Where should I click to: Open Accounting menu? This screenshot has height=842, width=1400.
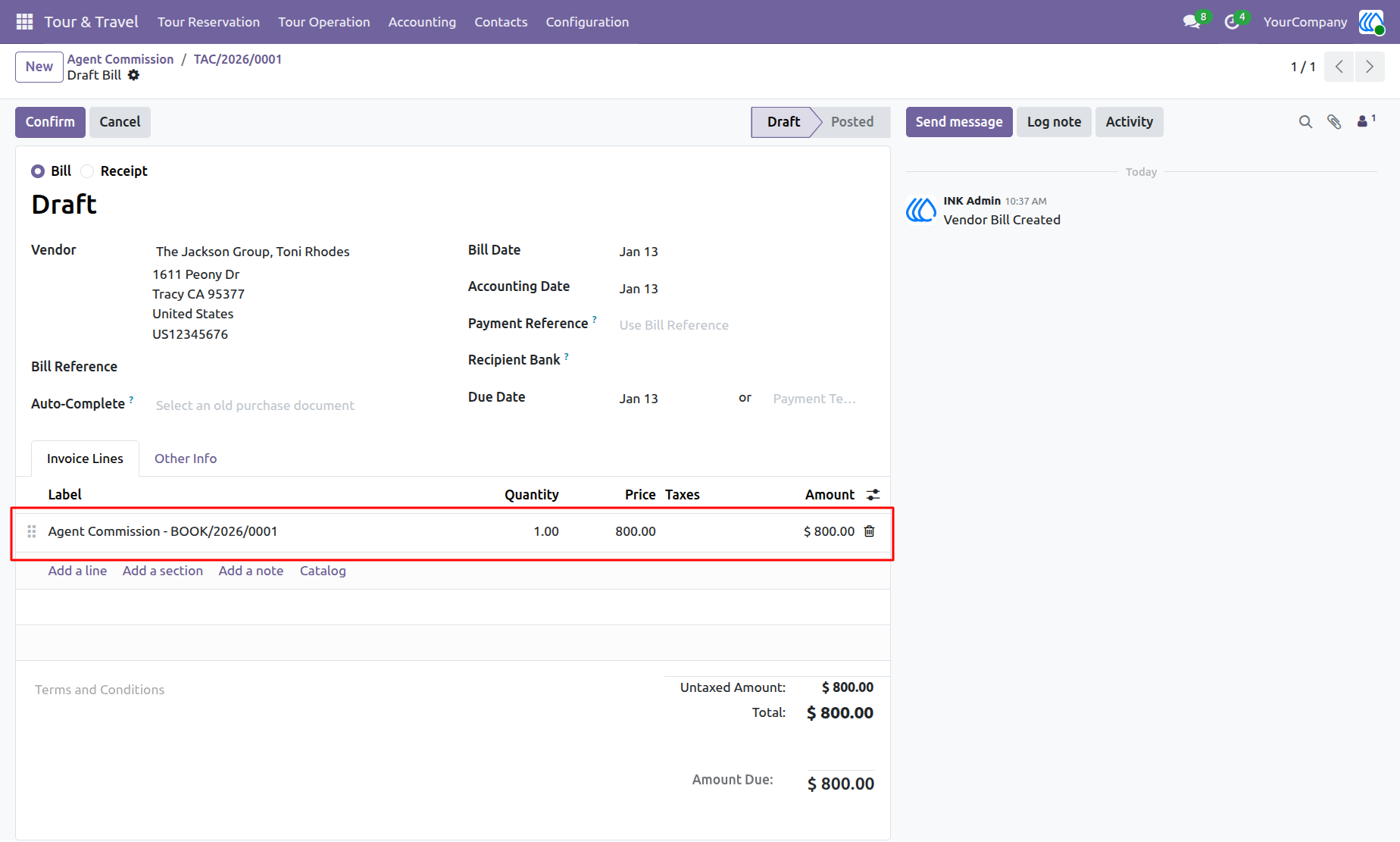tap(422, 22)
